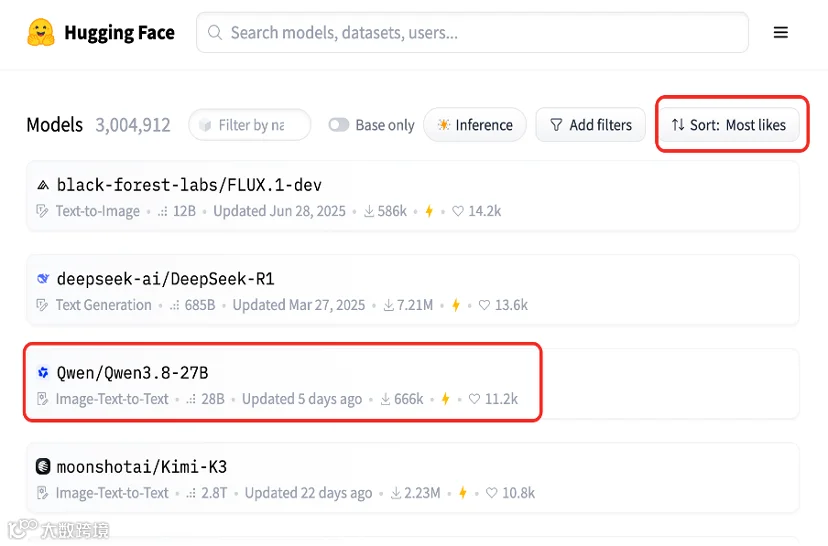Image resolution: width=828 pixels, height=546 pixels.
Task: Toggle the Base only switch
Action: [338, 125]
